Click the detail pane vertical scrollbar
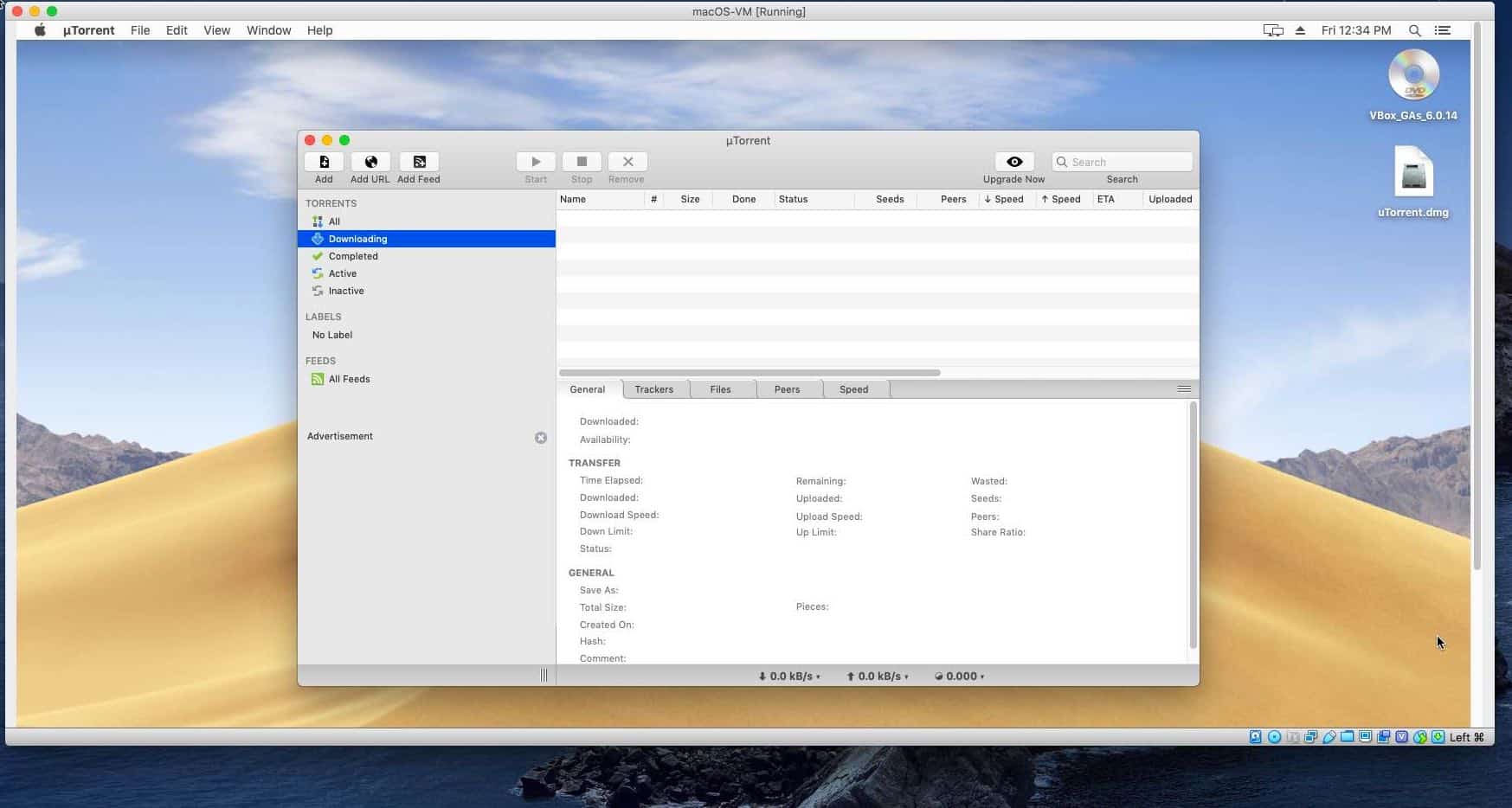Screen dimensions: 1512x808 [x=1194, y=524]
